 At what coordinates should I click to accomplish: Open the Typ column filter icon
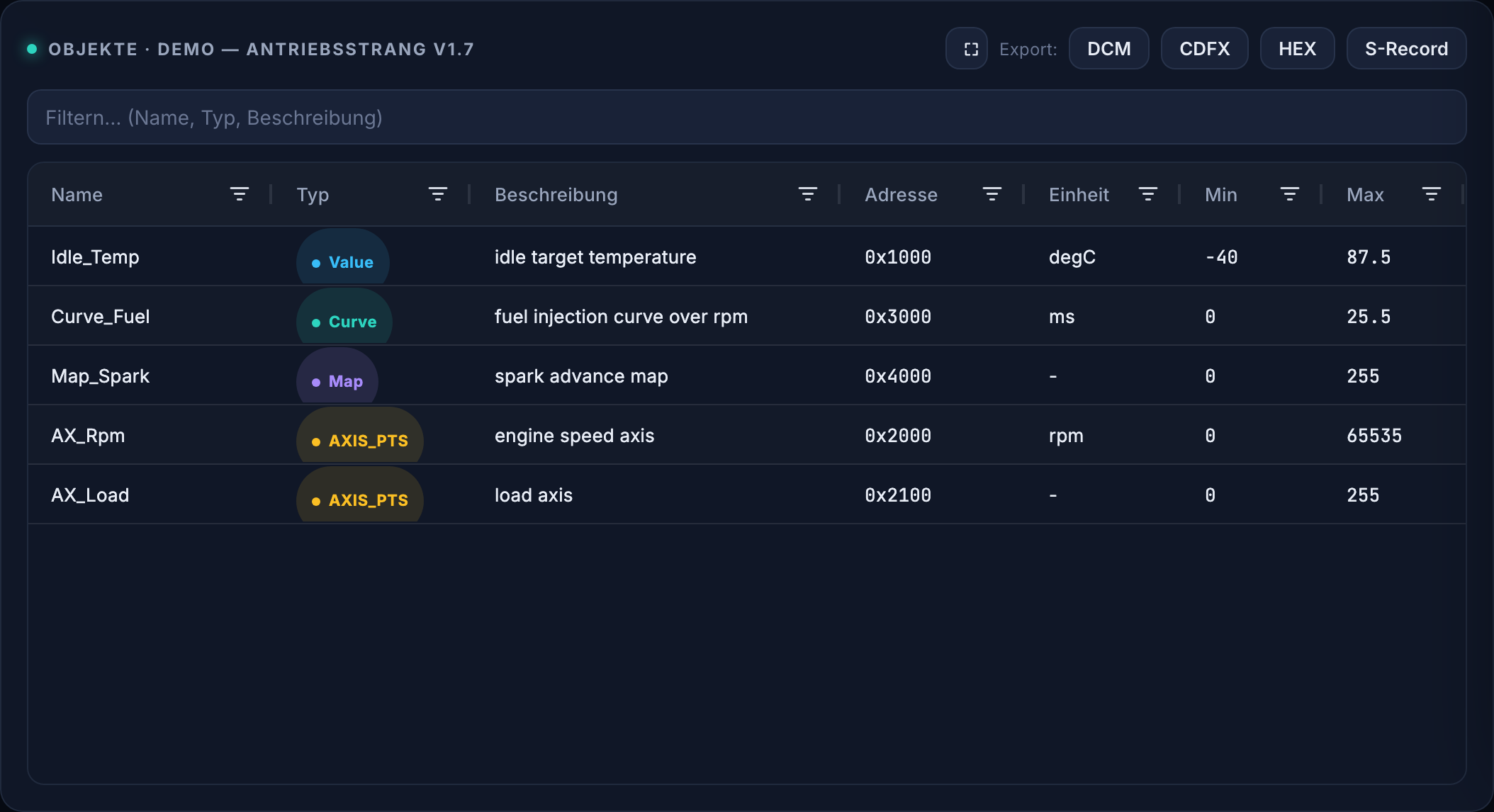click(x=438, y=194)
